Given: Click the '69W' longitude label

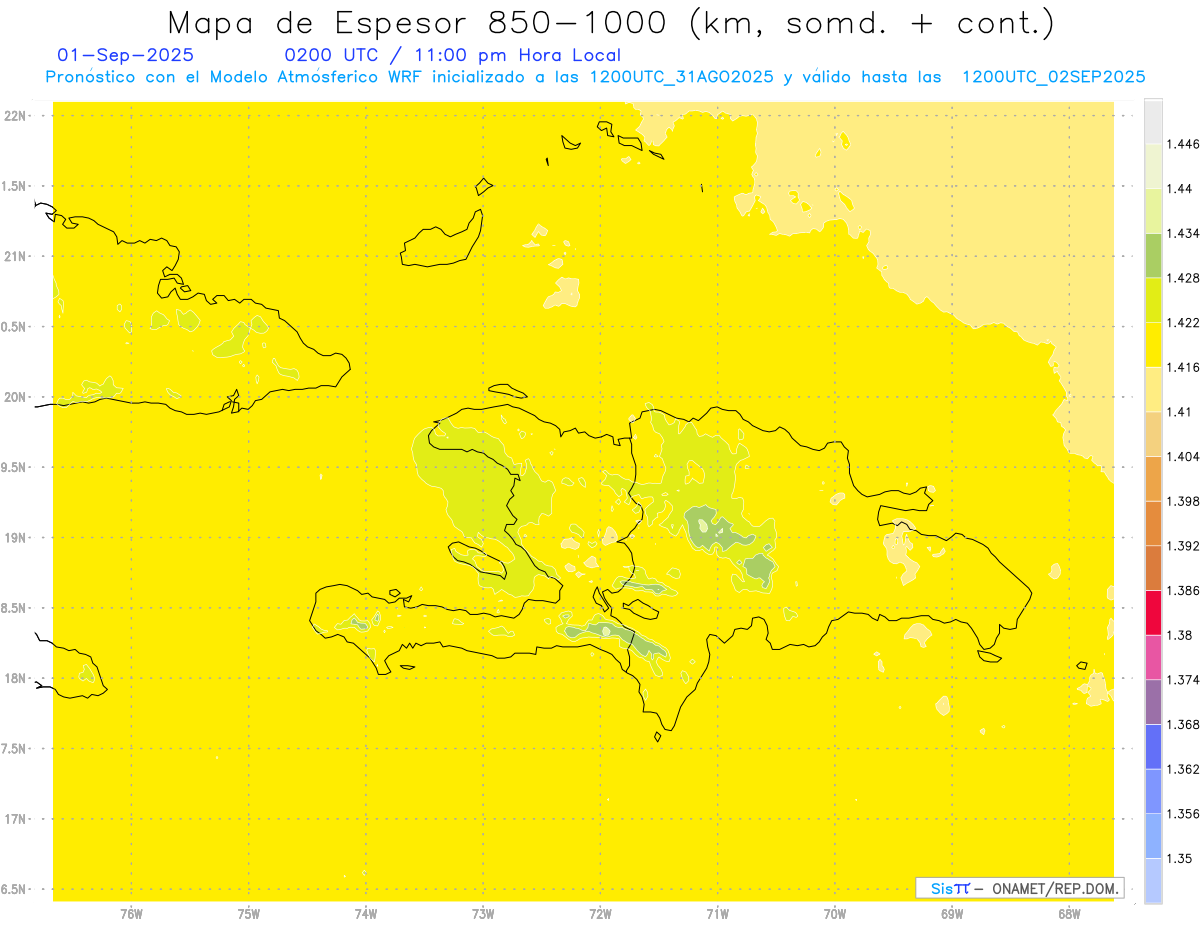Looking at the screenshot, I should point(952,913).
